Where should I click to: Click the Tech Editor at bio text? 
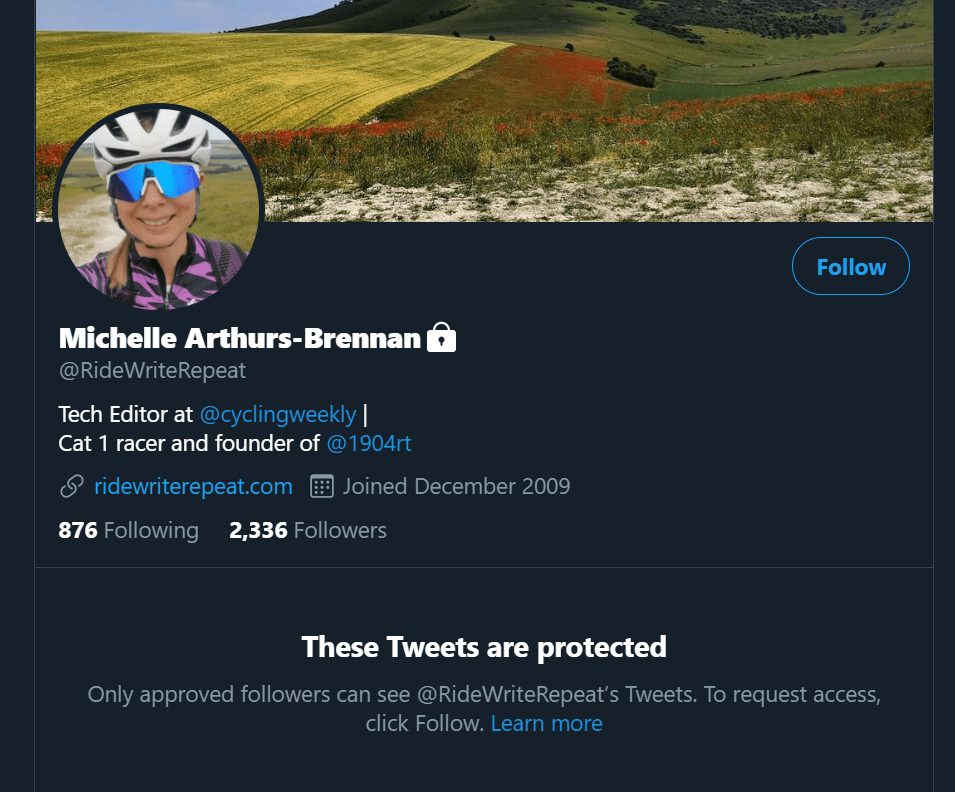(x=126, y=414)
